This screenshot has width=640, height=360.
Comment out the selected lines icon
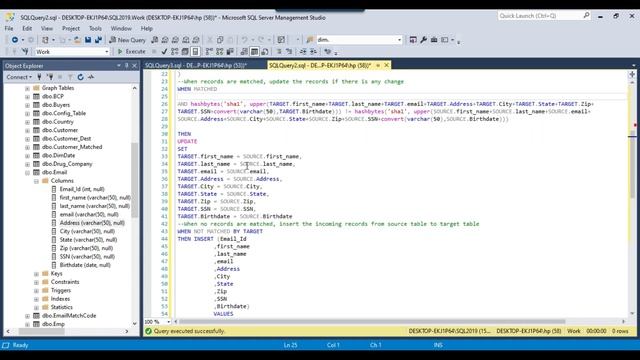pos(279,51)
